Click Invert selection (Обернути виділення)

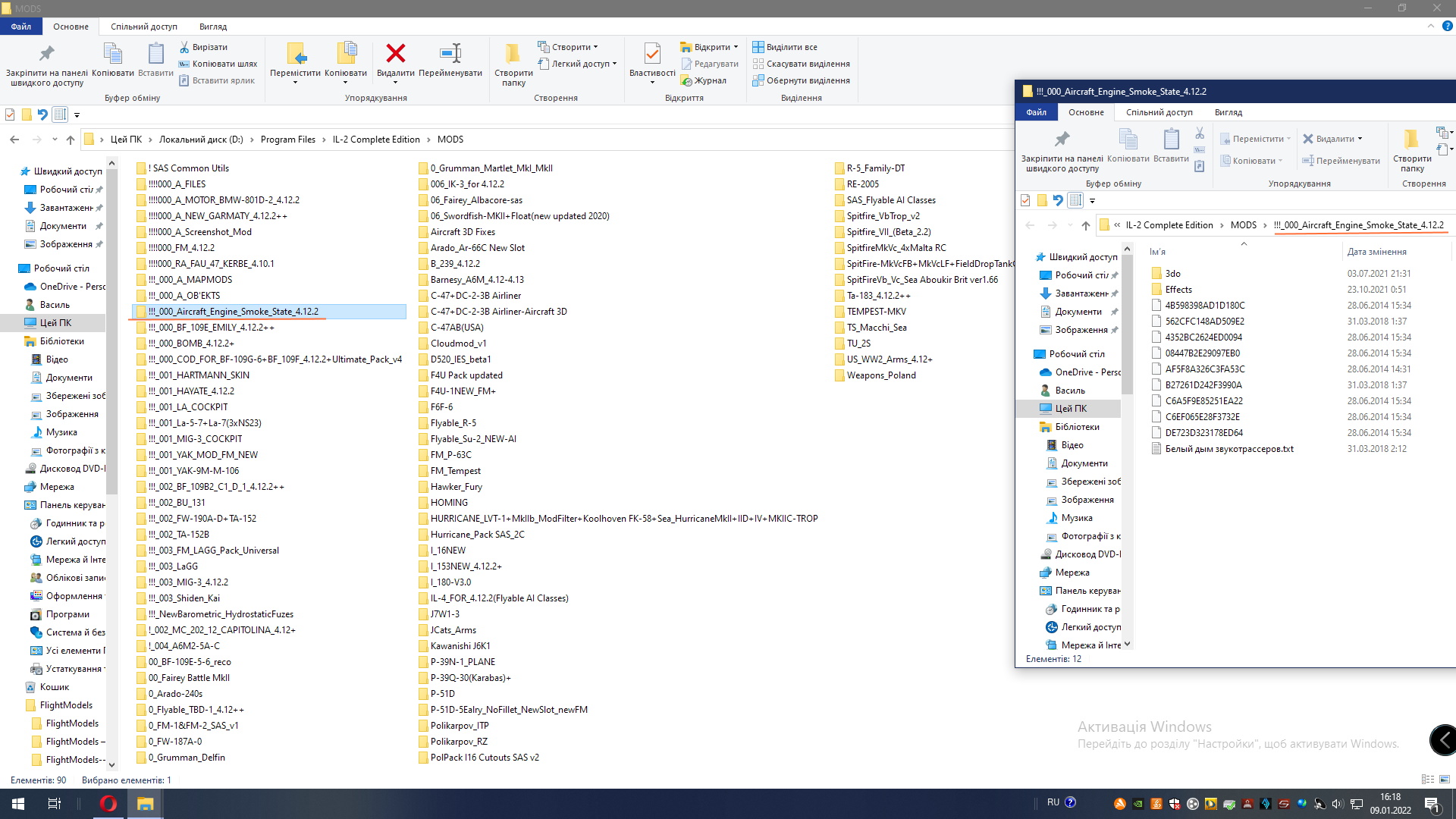coord(808,80)
